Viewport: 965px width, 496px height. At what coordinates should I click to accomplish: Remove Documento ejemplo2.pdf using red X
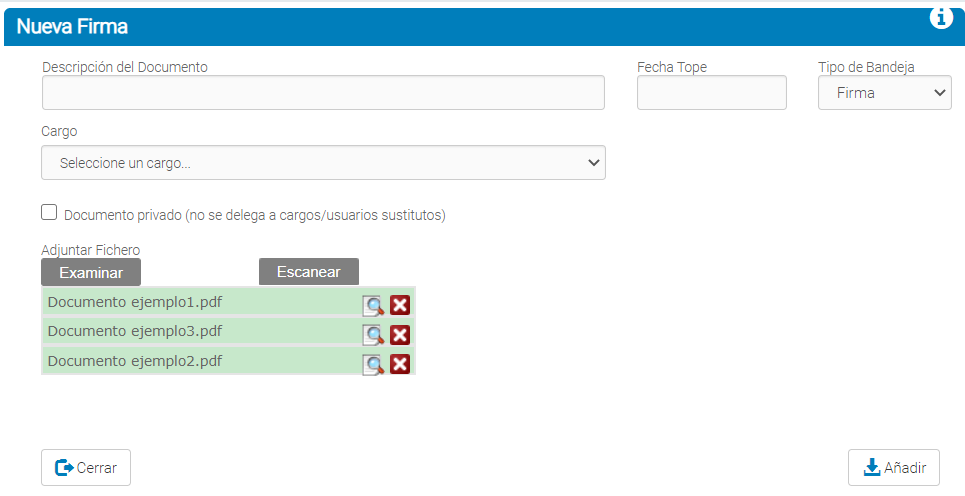pyautogui.click(x=400, y=364)
